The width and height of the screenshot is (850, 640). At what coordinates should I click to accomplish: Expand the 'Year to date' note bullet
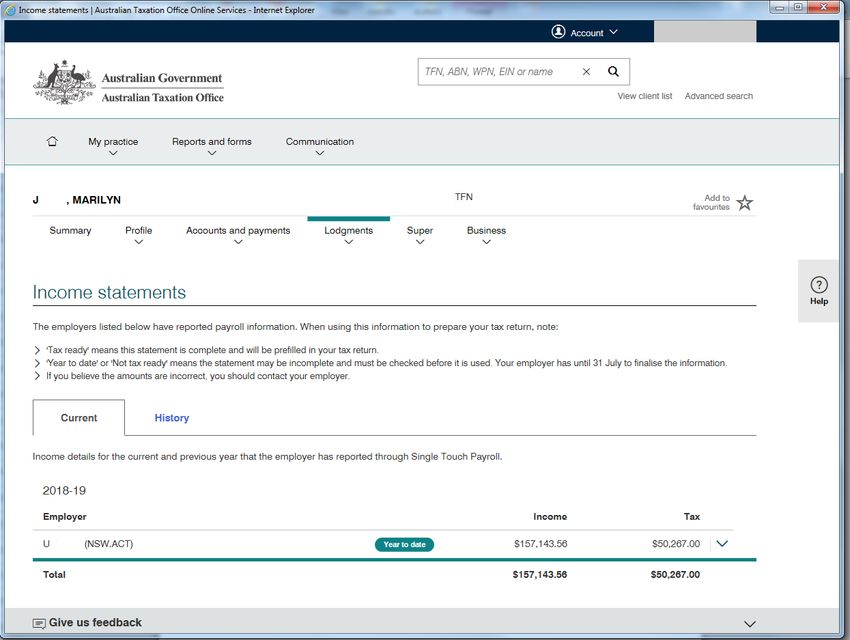tap(37, 363)
